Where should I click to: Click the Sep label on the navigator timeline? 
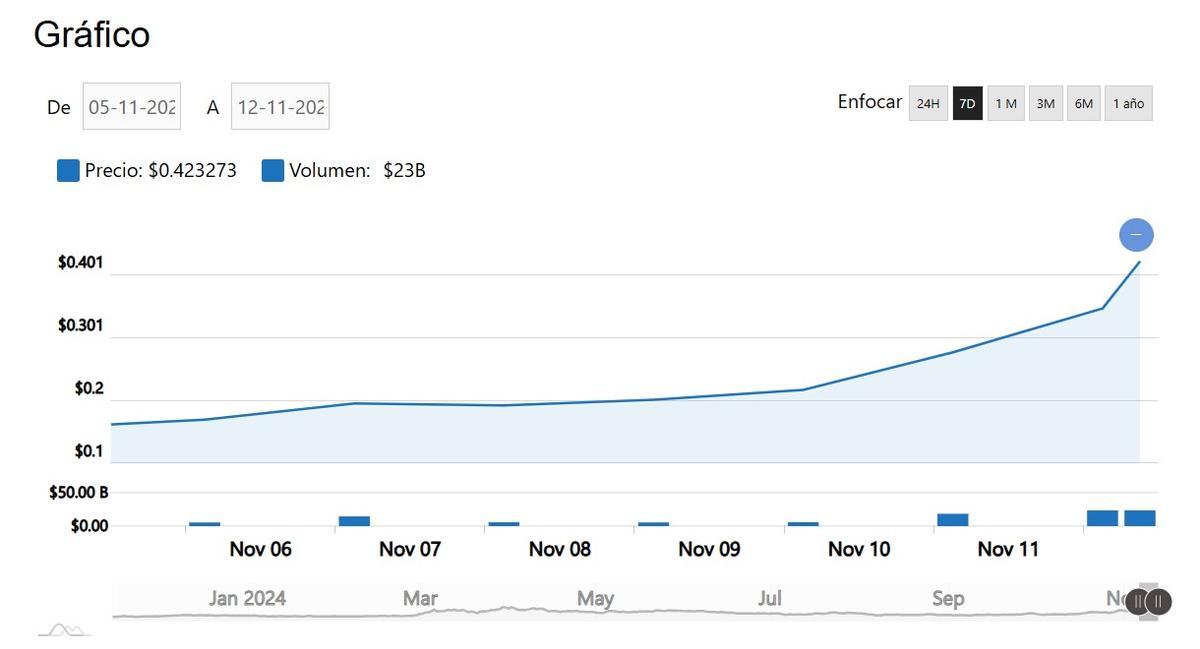click(948, 598)
